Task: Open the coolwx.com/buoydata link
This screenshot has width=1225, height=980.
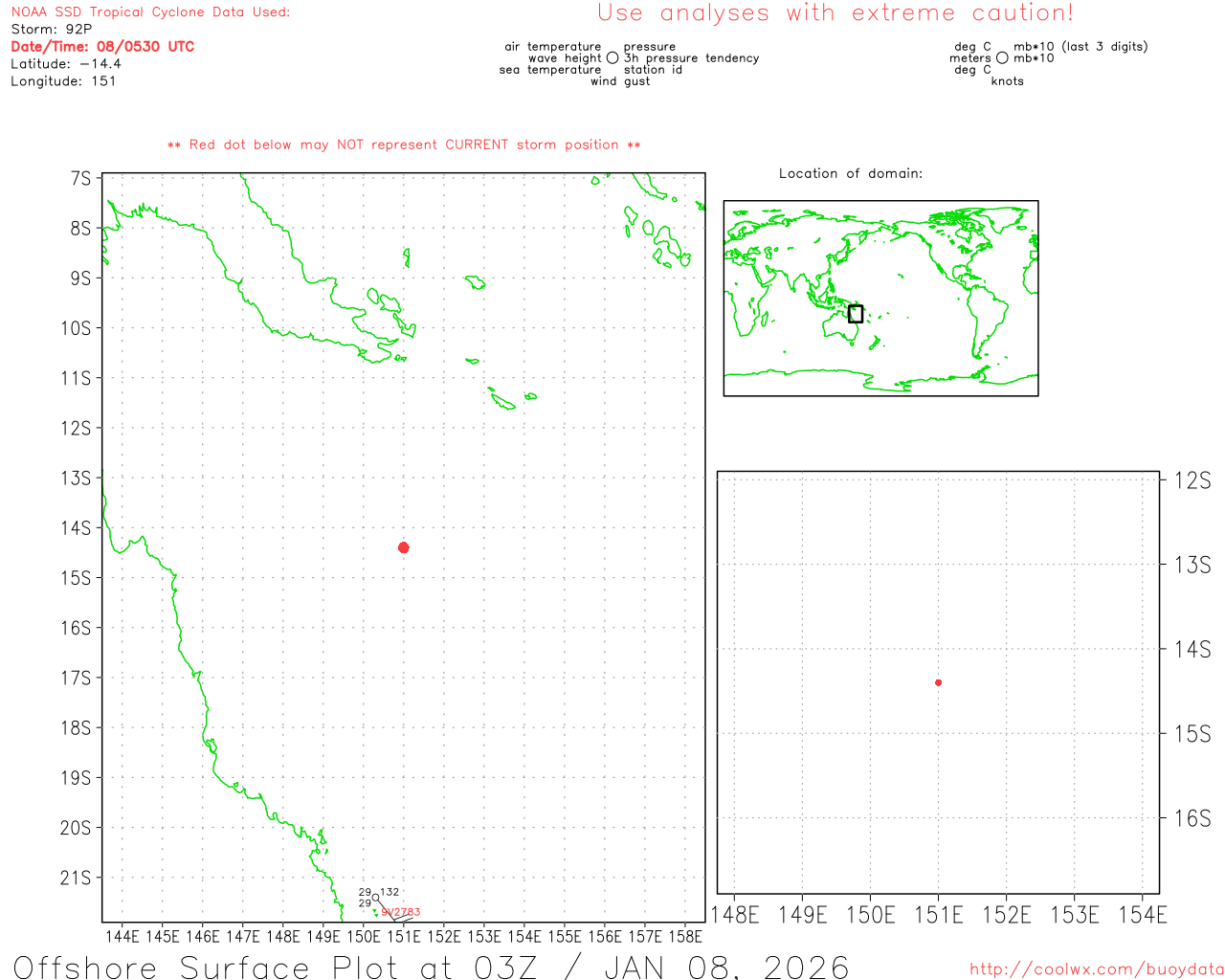Action: pos(1096,969)
